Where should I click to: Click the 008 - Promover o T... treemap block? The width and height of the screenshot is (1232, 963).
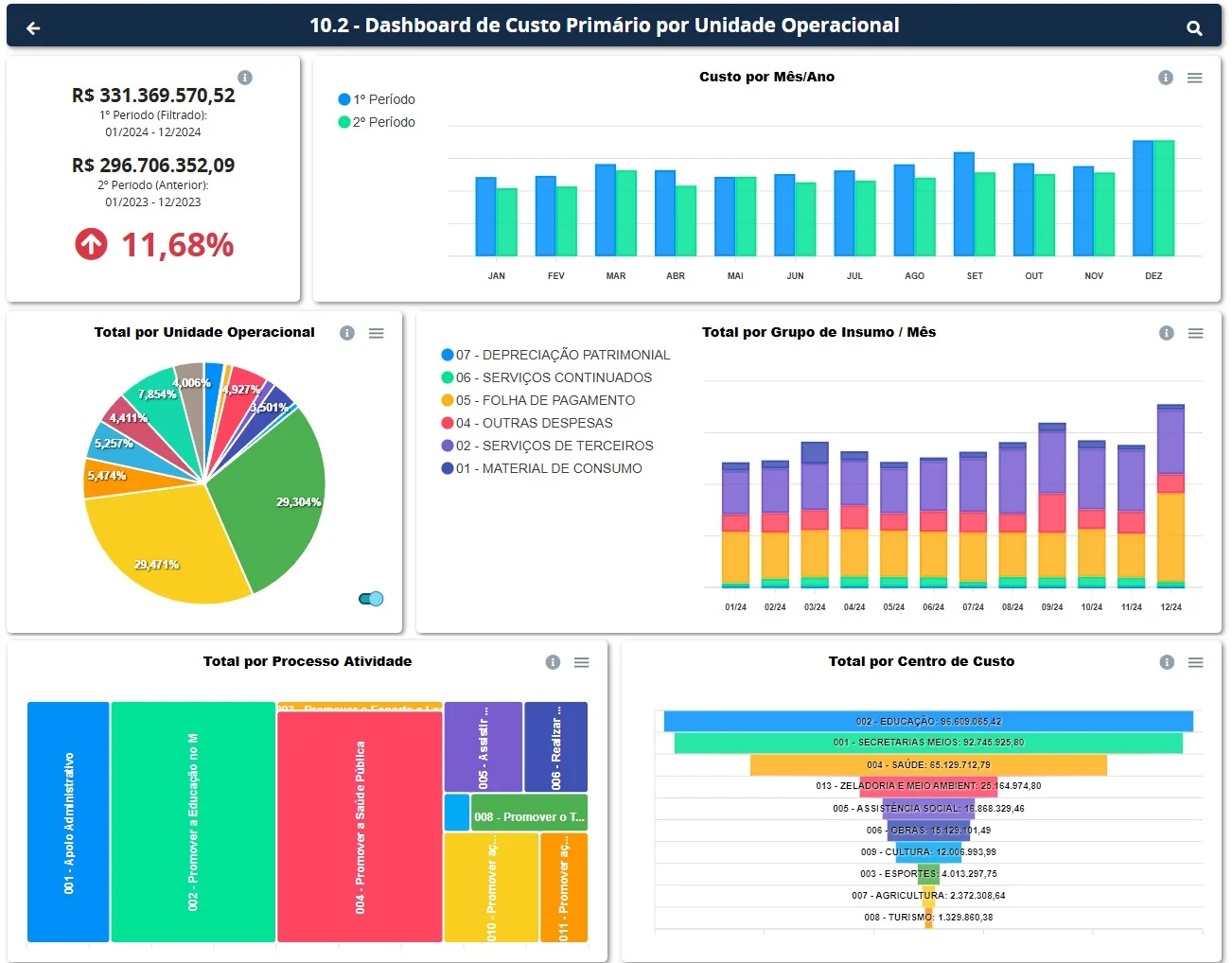coord(529,813)
